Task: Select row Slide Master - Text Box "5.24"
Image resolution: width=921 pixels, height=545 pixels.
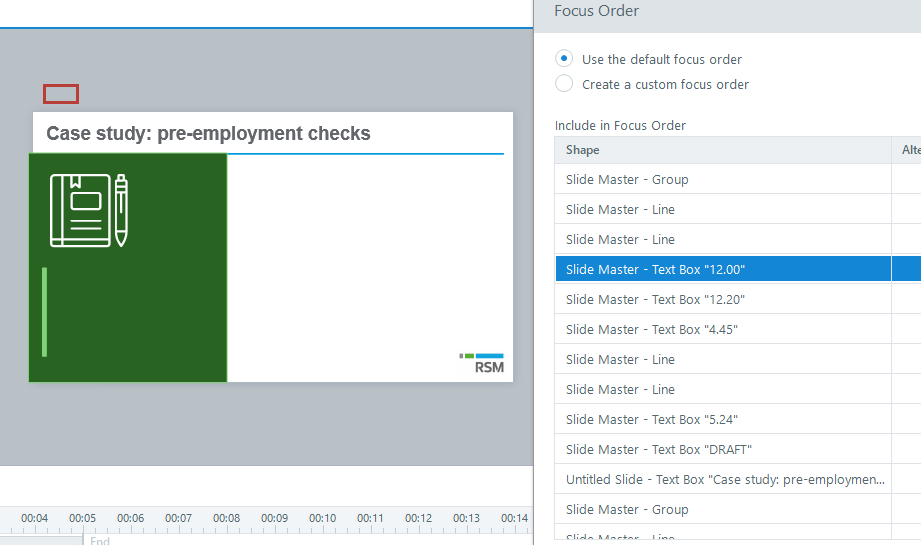Action: coord(723,419)
